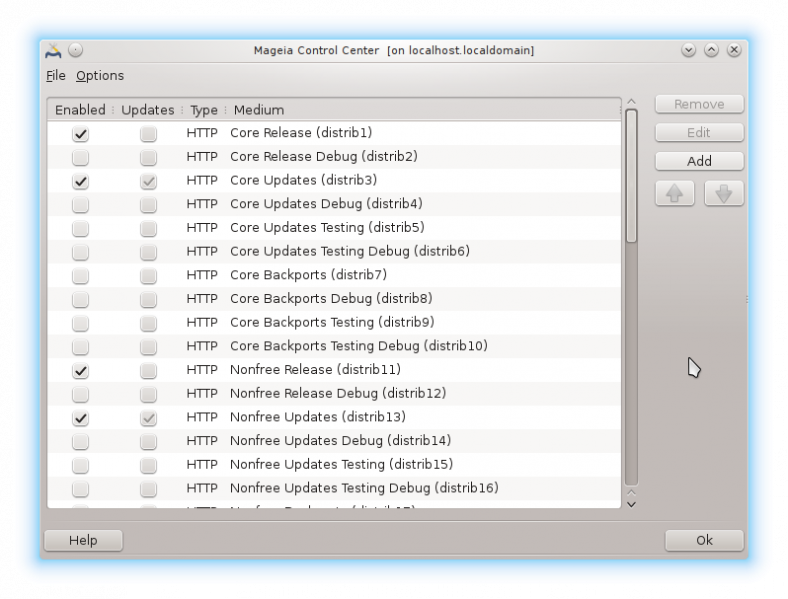This screenshot has height=599, width=788.
Task: Toggle Updates checkbox for Core Updates (distrib3)
Action: pyautogui.click(x=148, y=181)
